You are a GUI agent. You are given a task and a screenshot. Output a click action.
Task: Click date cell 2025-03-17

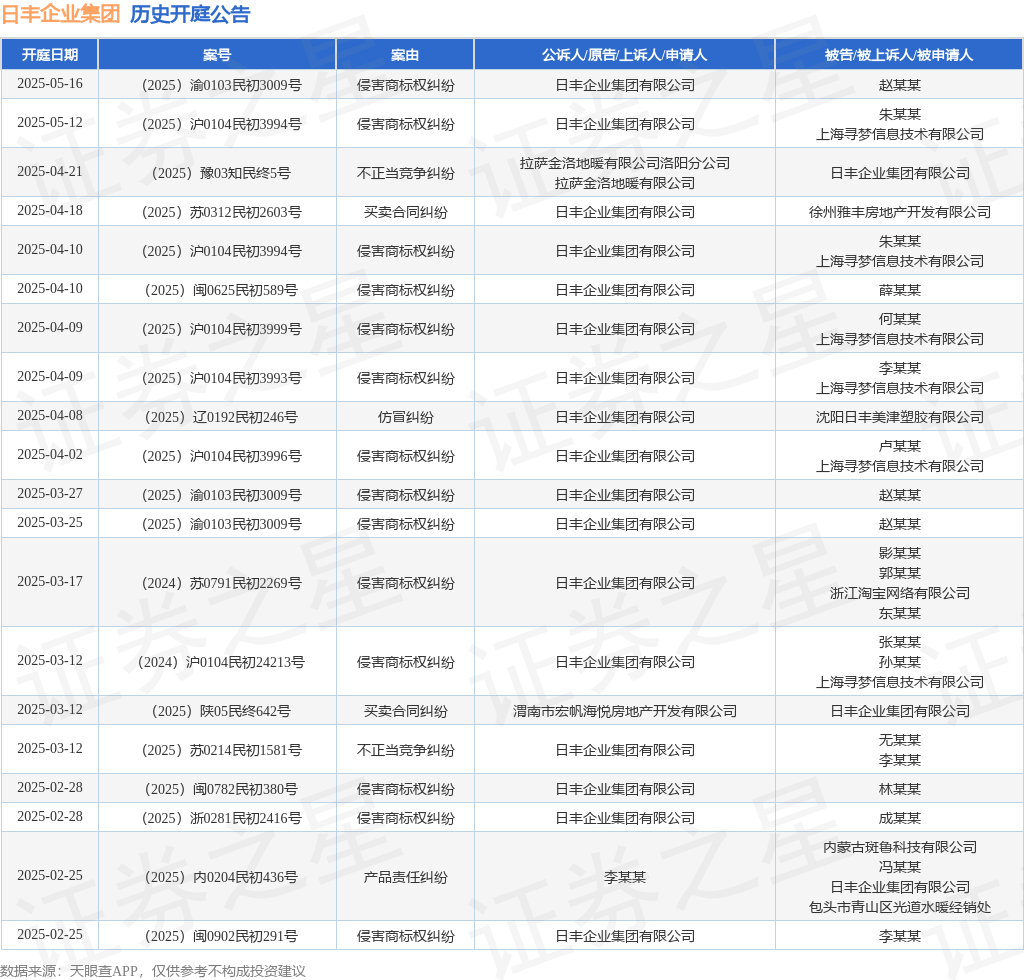(50, 582)
